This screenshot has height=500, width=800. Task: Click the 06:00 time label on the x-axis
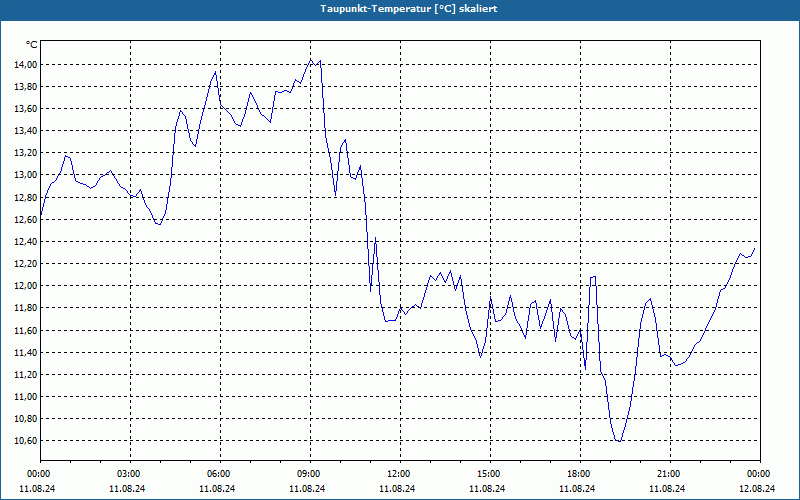coord(218,473)
